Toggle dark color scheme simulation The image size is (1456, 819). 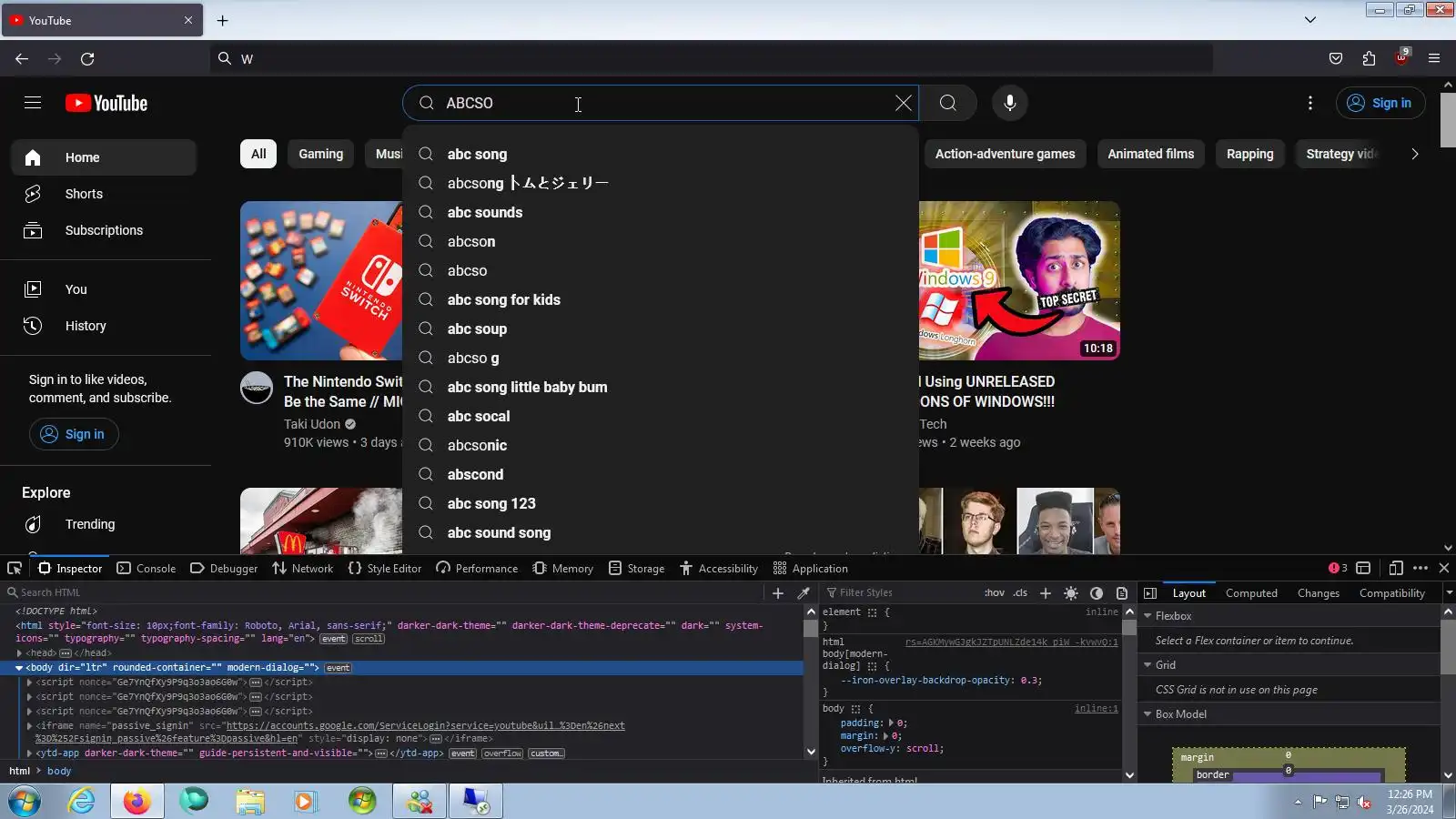[1097, 592]
